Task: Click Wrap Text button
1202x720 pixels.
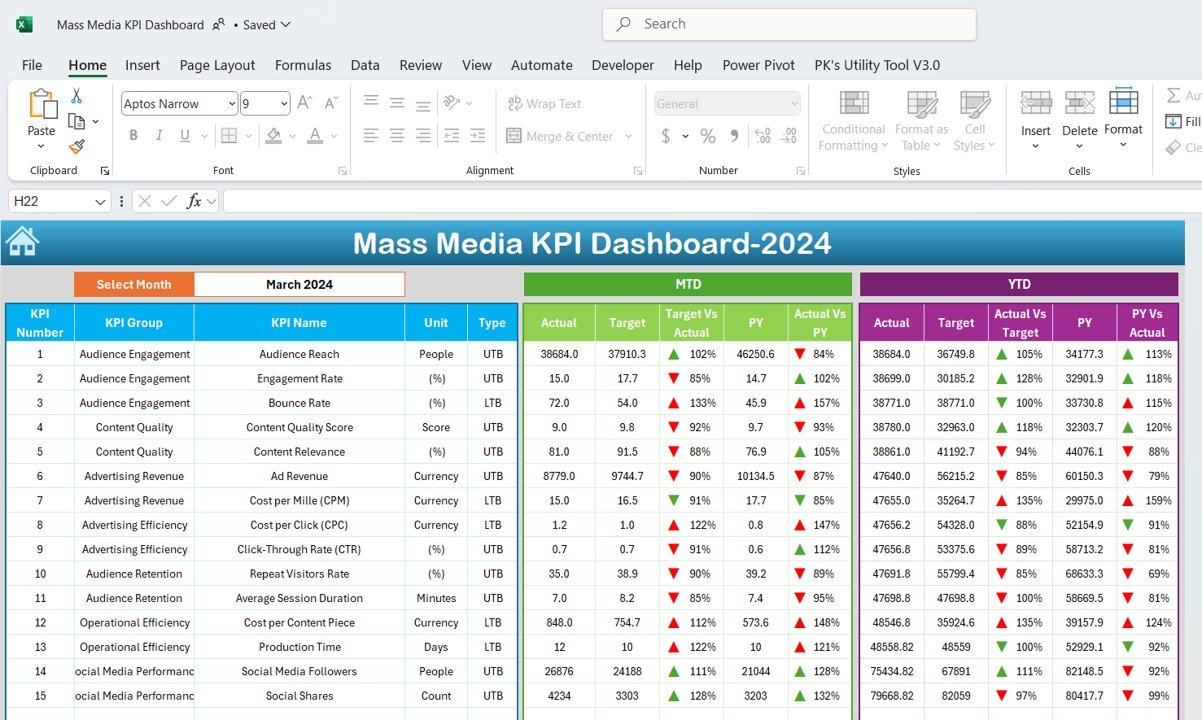Action: [x=545, y=103]
